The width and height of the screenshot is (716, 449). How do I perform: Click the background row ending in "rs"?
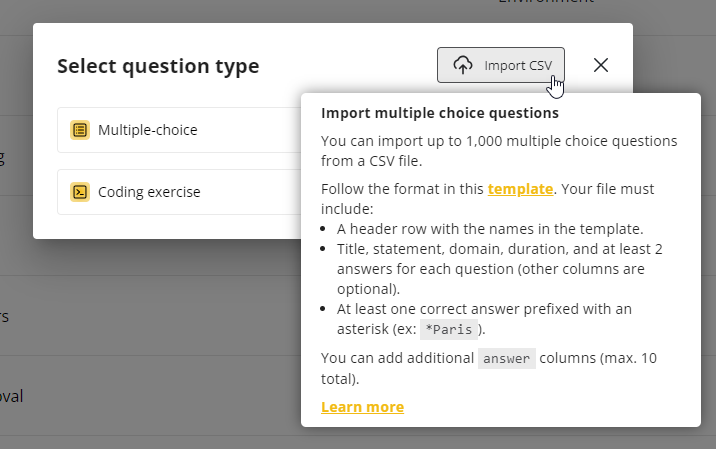5,316
